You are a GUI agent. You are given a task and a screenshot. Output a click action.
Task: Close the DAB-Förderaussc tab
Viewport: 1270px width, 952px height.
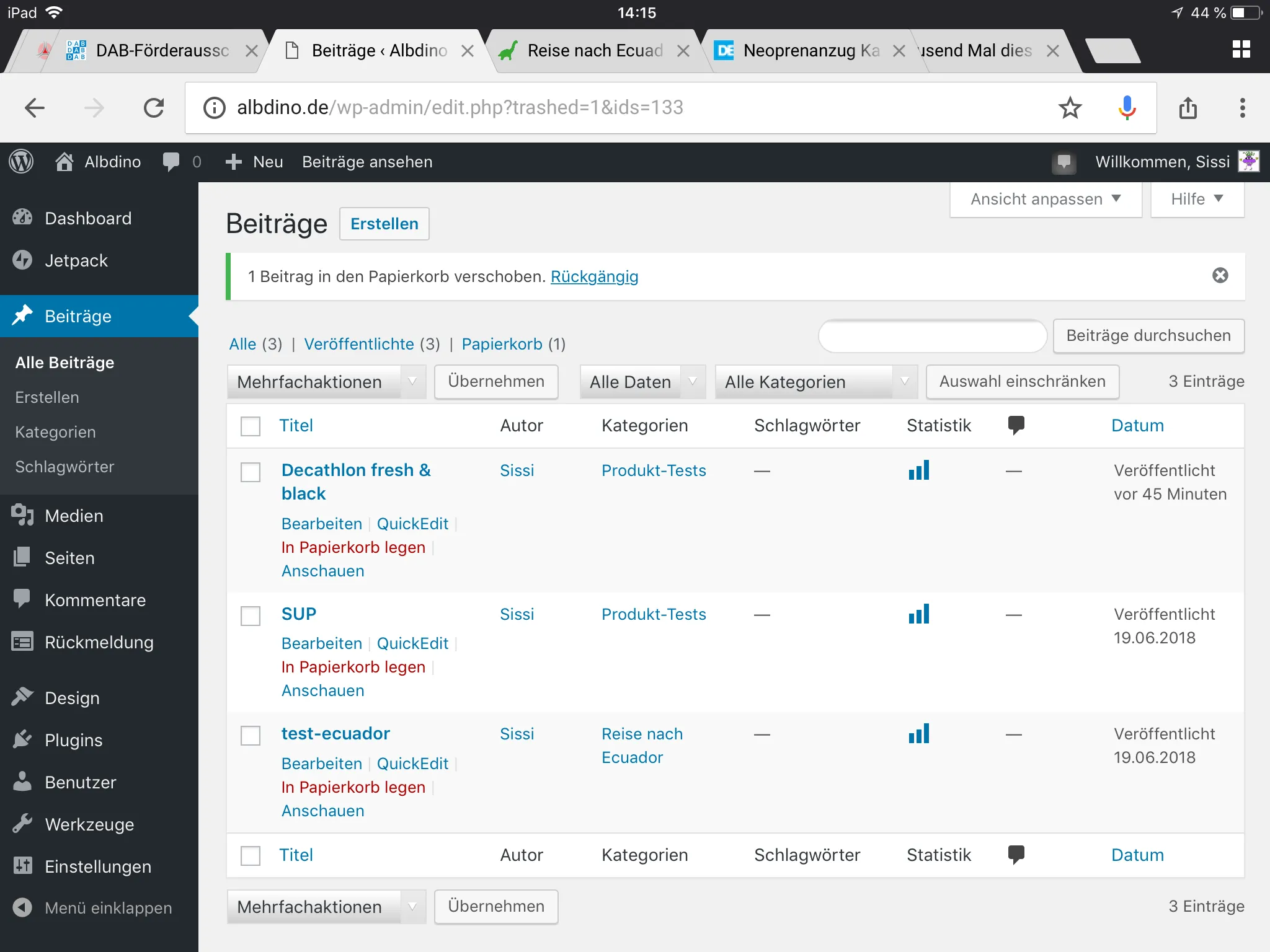pyautogui.click(x=251, y=51)
